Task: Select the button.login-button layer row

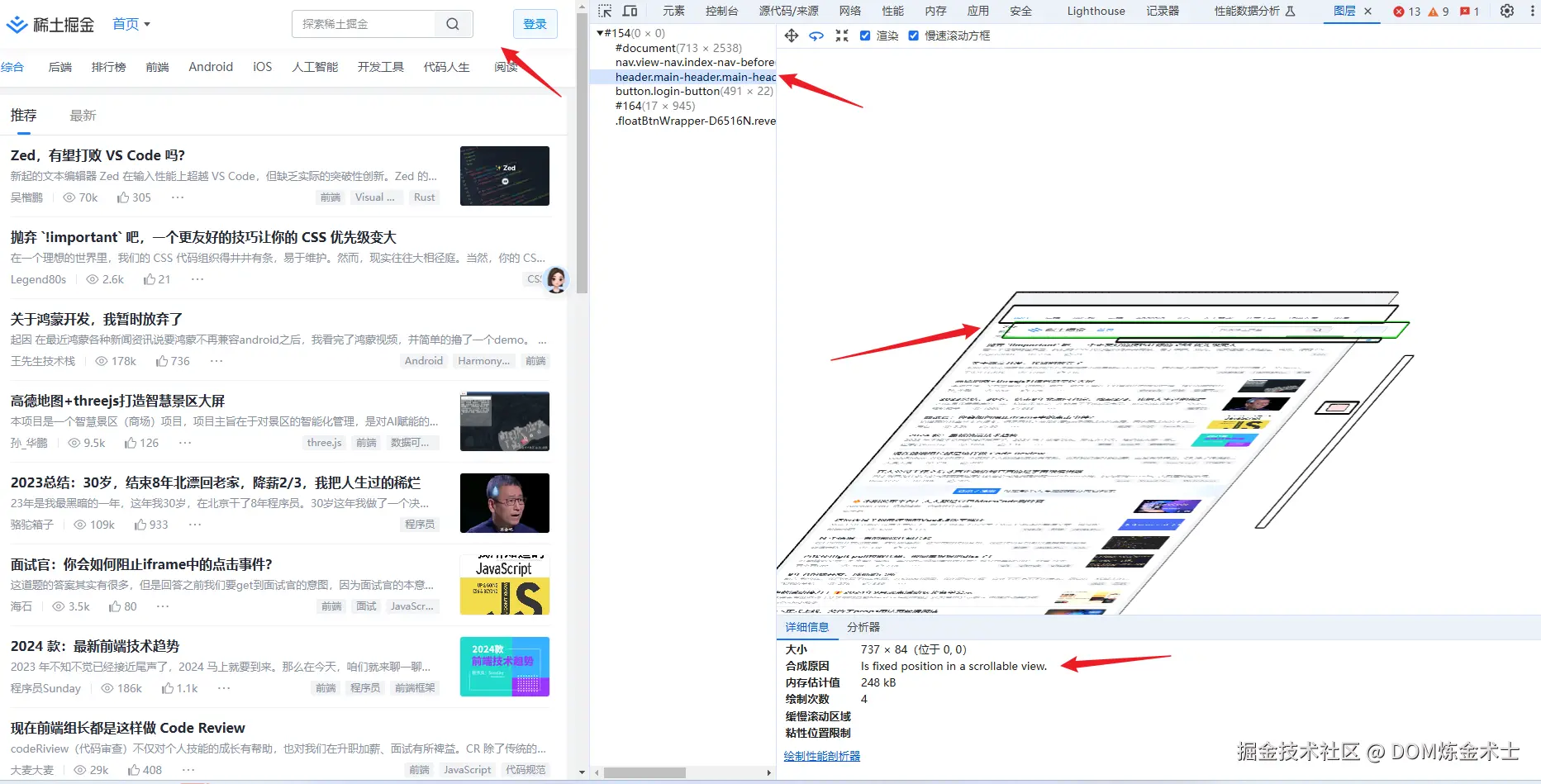Action: [694, 91]
